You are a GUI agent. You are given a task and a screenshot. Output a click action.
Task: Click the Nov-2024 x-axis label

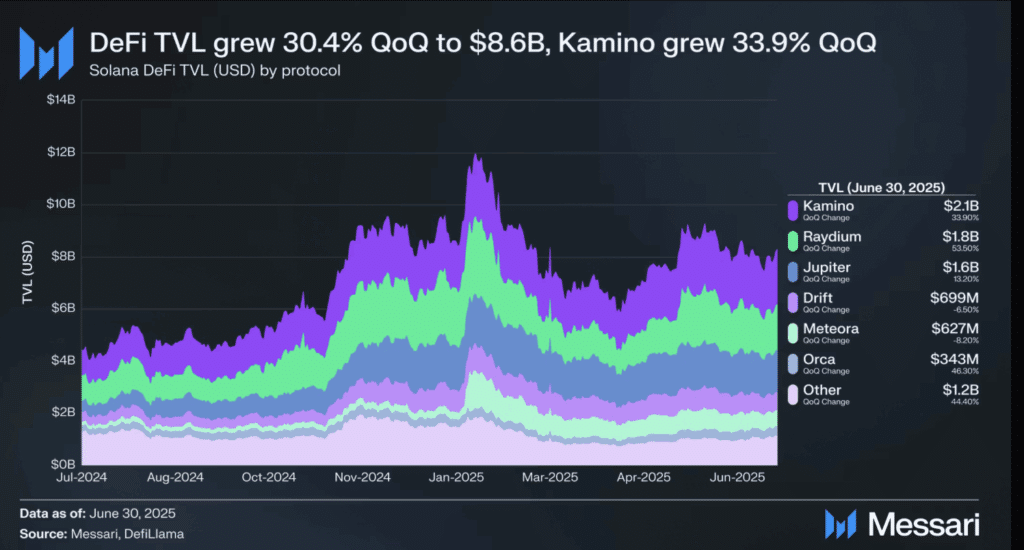point(362,477)
